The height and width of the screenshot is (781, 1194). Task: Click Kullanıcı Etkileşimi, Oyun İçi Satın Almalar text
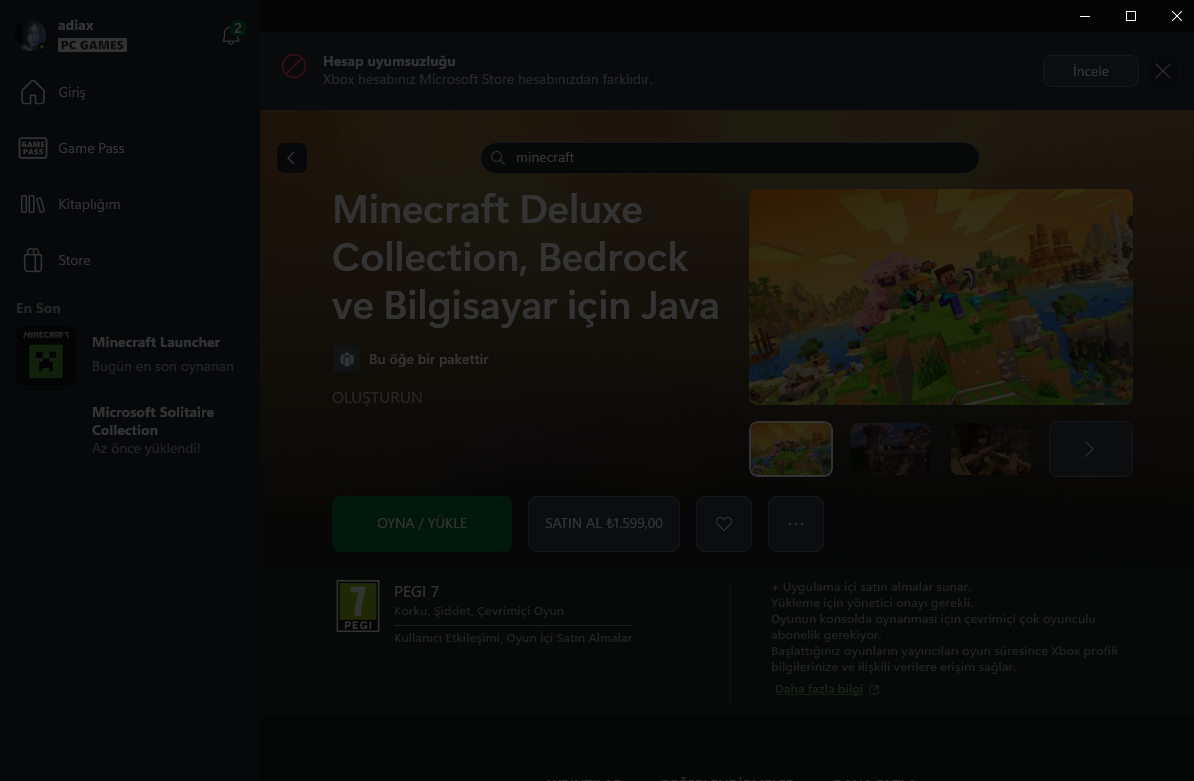[513, 638]
